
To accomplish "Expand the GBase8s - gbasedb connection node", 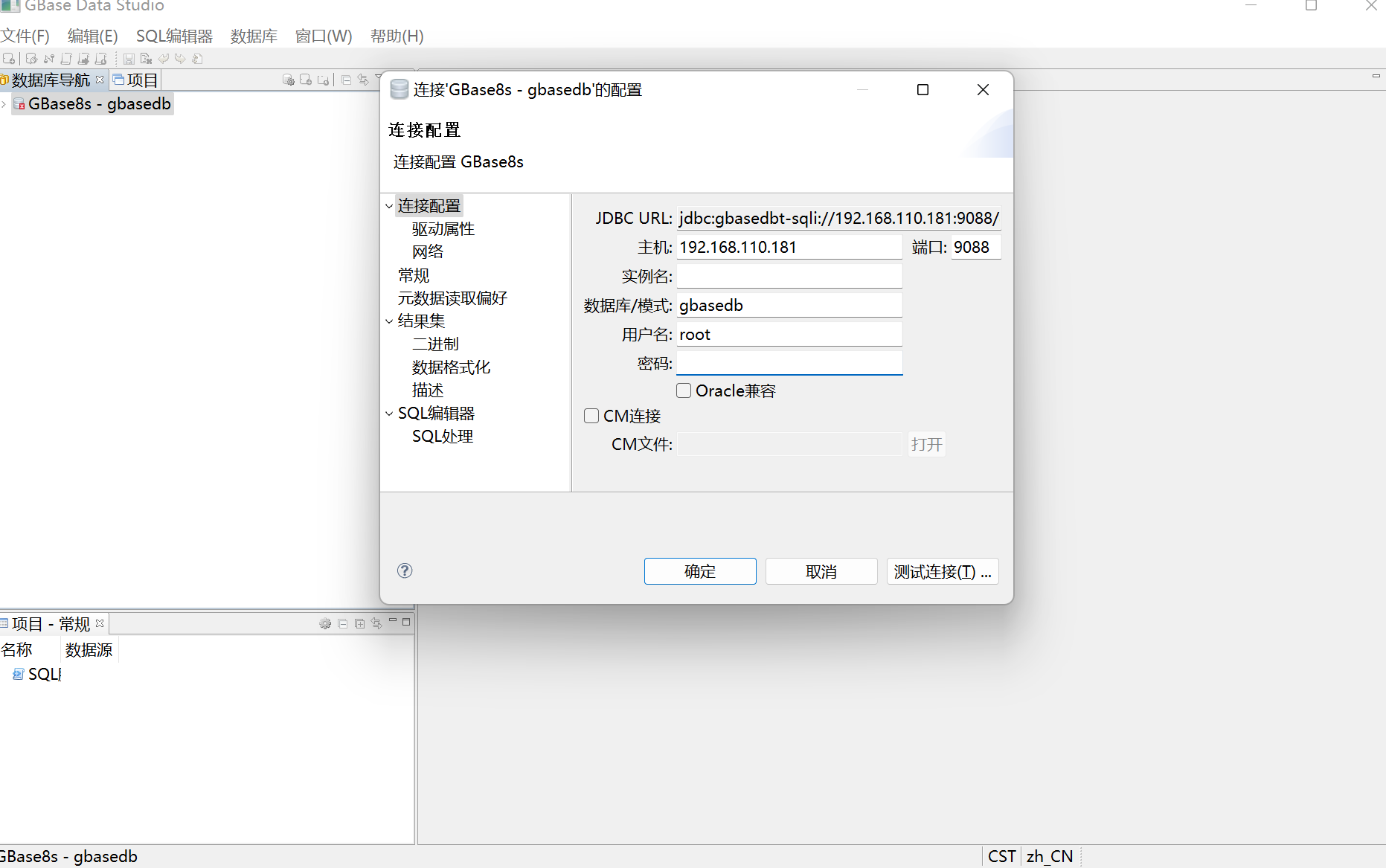I will pos(4,104).
